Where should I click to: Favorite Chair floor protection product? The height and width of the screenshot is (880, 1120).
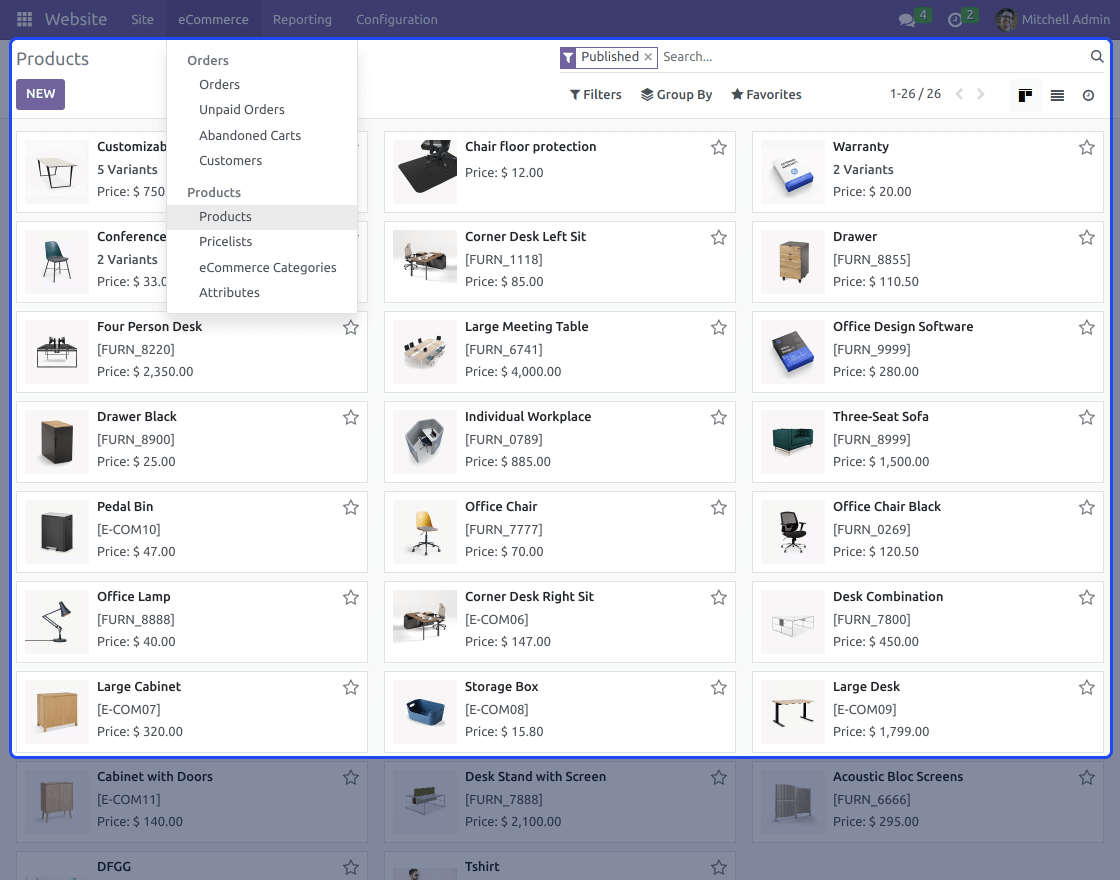719,148
